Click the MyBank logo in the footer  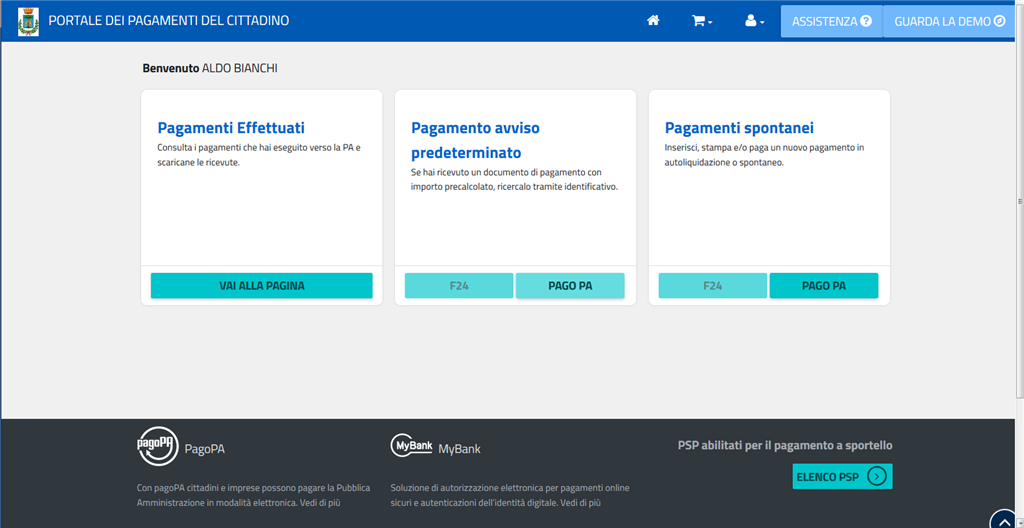pyautogui.click(x=411, y=447)
